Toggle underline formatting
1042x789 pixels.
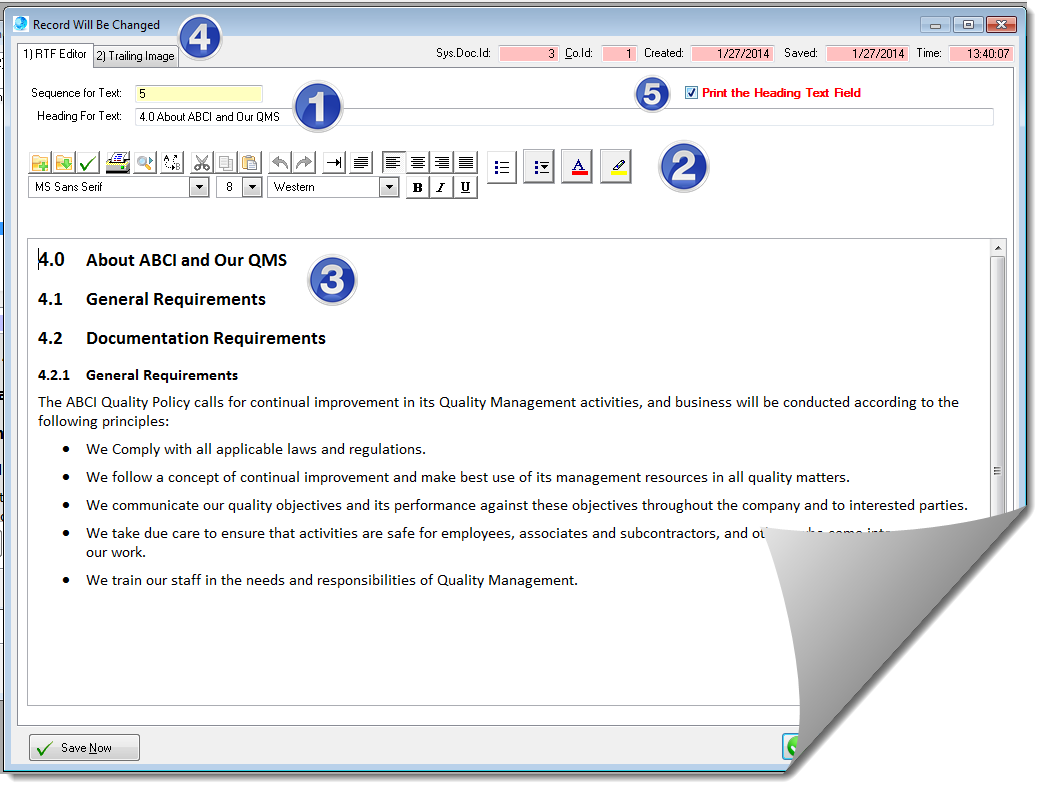(466, 187)
